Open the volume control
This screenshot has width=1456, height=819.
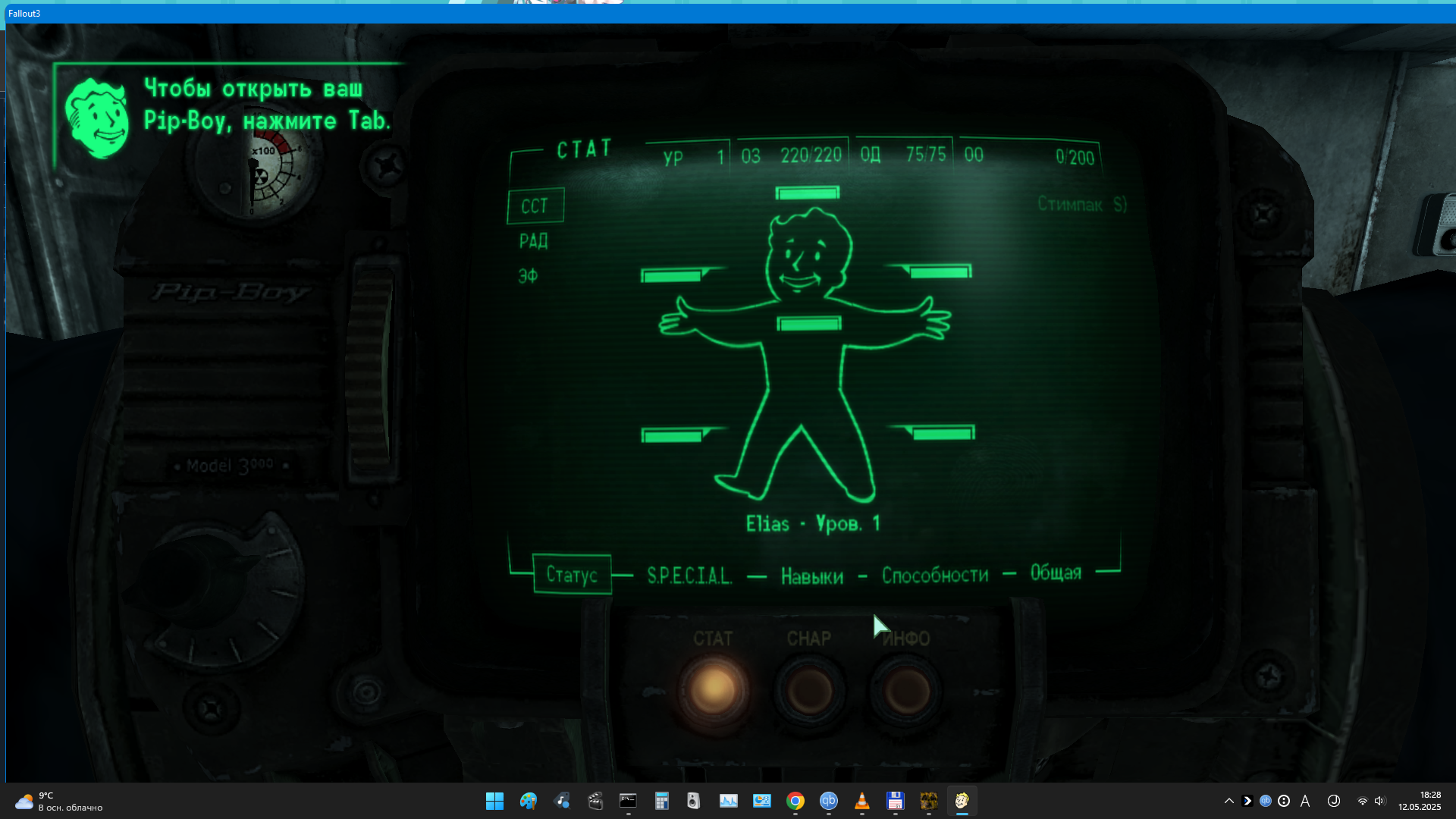pos(1379,801)
